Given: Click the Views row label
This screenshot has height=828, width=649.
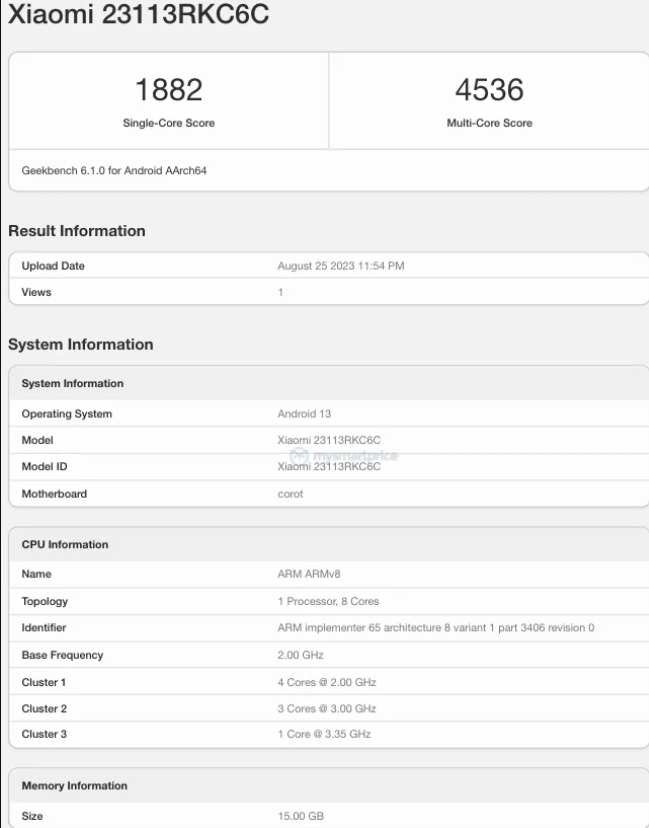Looking at the screenshot, I should [36, 292].
